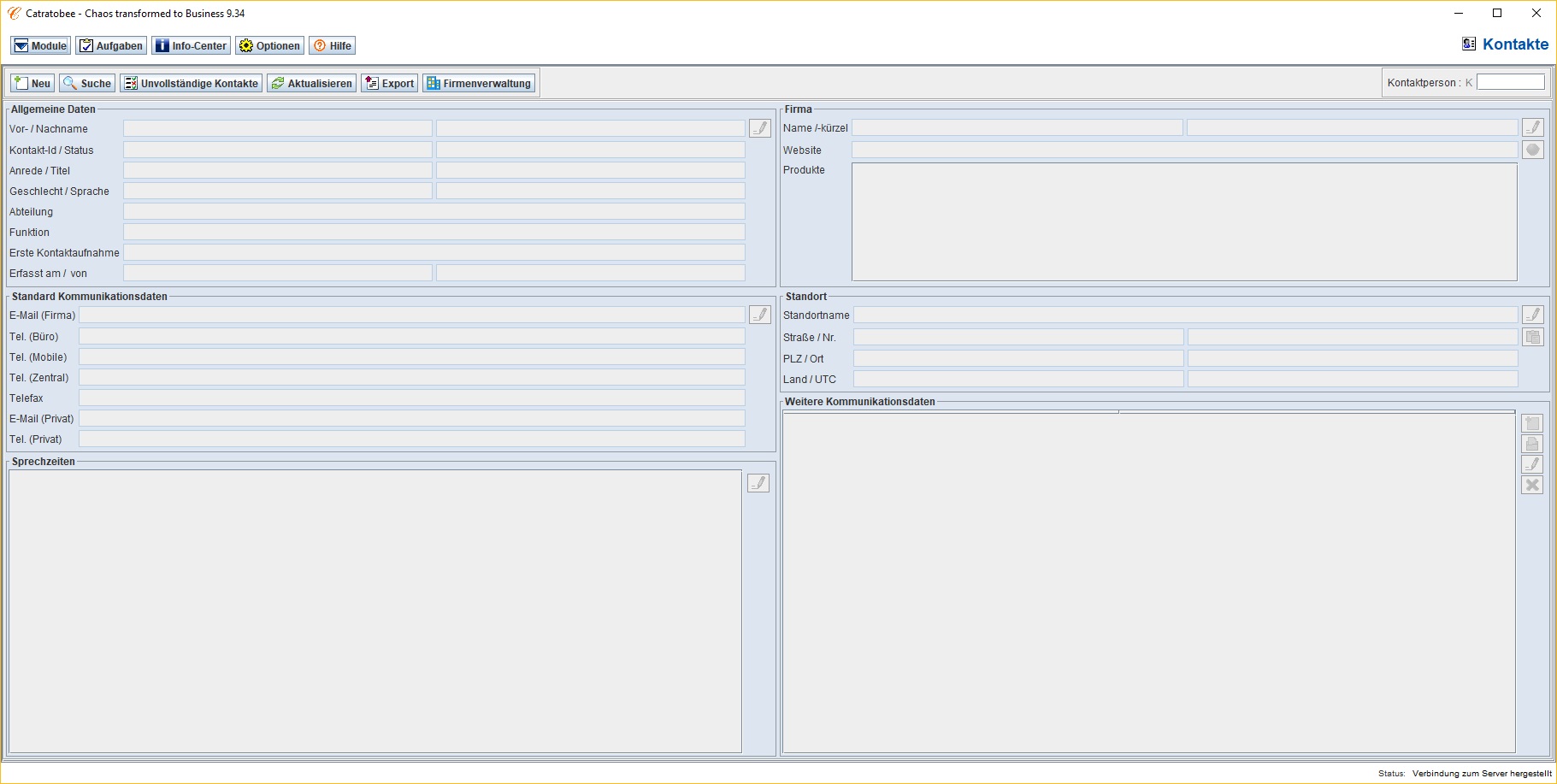Show Unvollständige Kontakte
This screenshot has height=784, width=1557.
[191, 84]
